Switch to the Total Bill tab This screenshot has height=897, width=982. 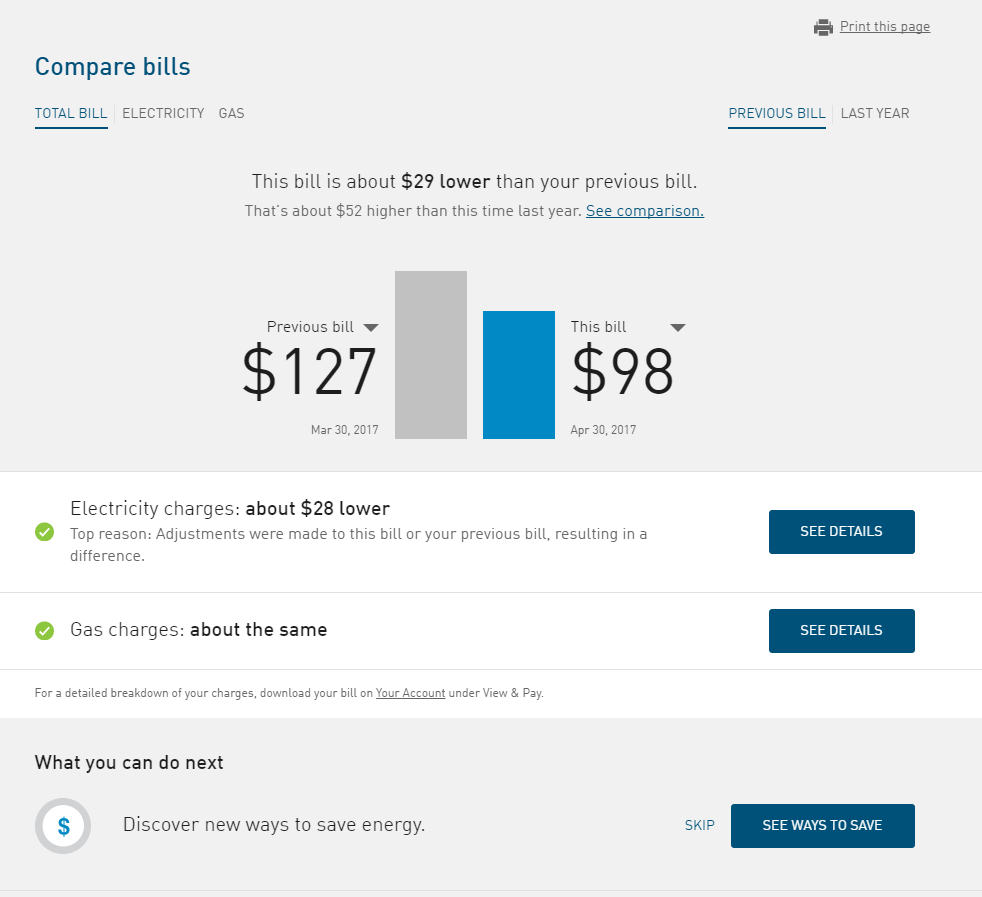71,114
